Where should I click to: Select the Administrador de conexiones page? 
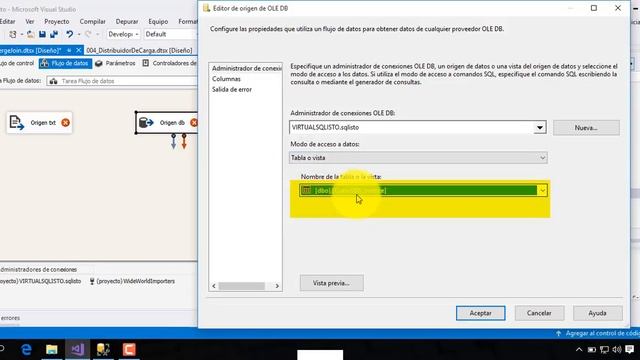point(247,68)
